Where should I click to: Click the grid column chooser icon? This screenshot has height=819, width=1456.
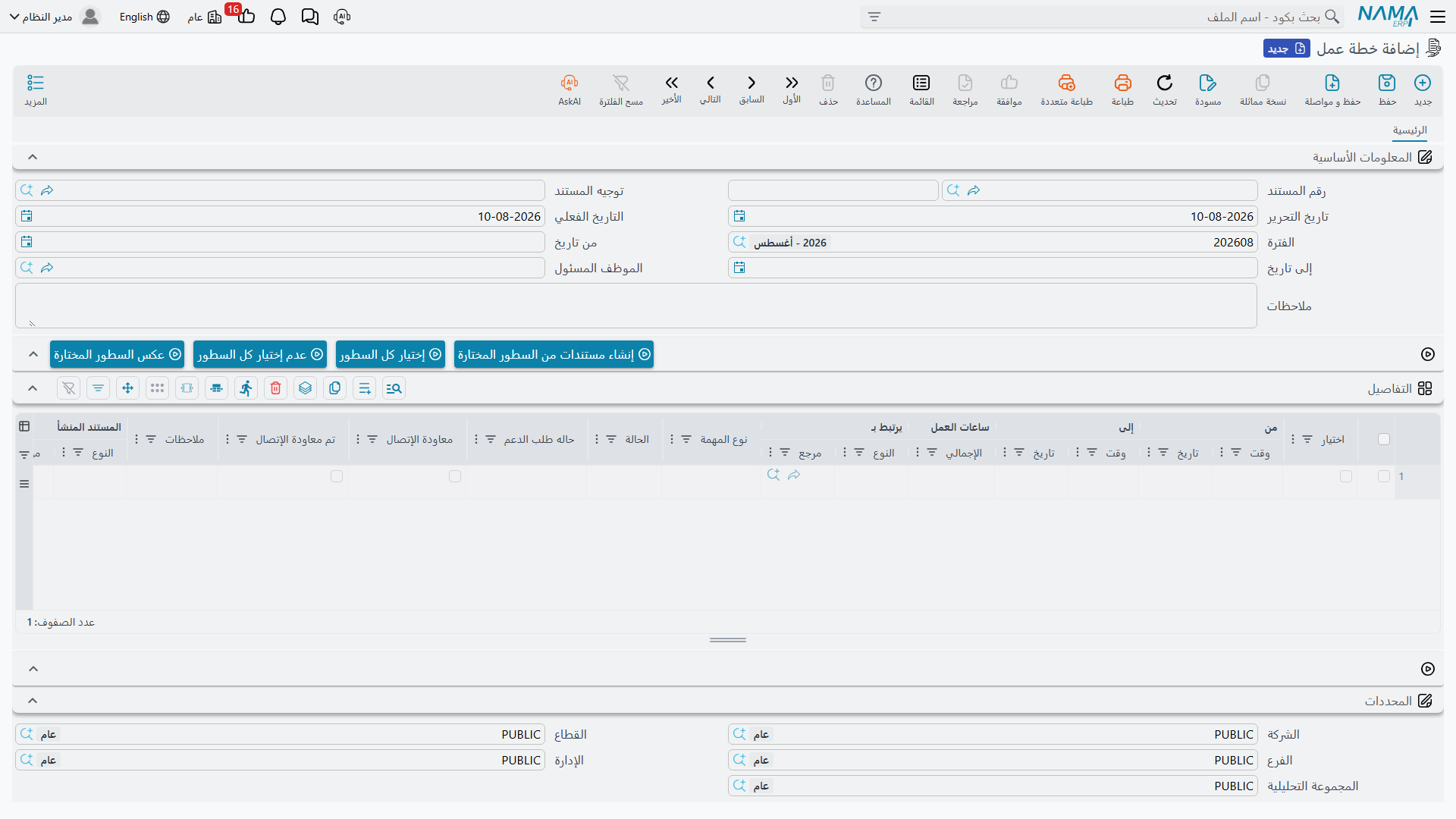pos(24,426)
